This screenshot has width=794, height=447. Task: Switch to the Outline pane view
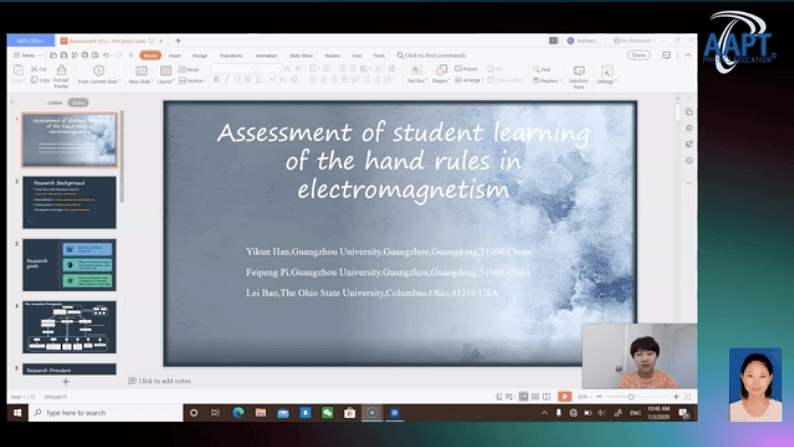point(55,102)
